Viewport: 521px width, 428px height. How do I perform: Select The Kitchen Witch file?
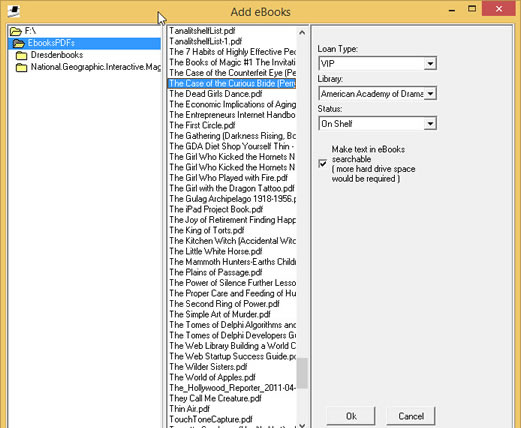point(231,241)
